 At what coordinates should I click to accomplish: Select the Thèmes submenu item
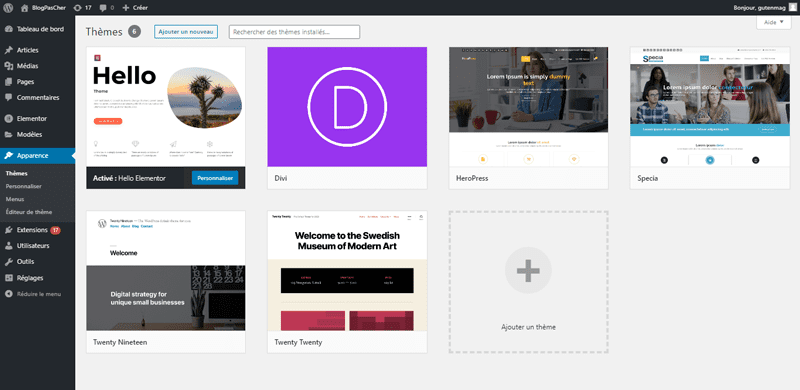[x=16, y=174]
